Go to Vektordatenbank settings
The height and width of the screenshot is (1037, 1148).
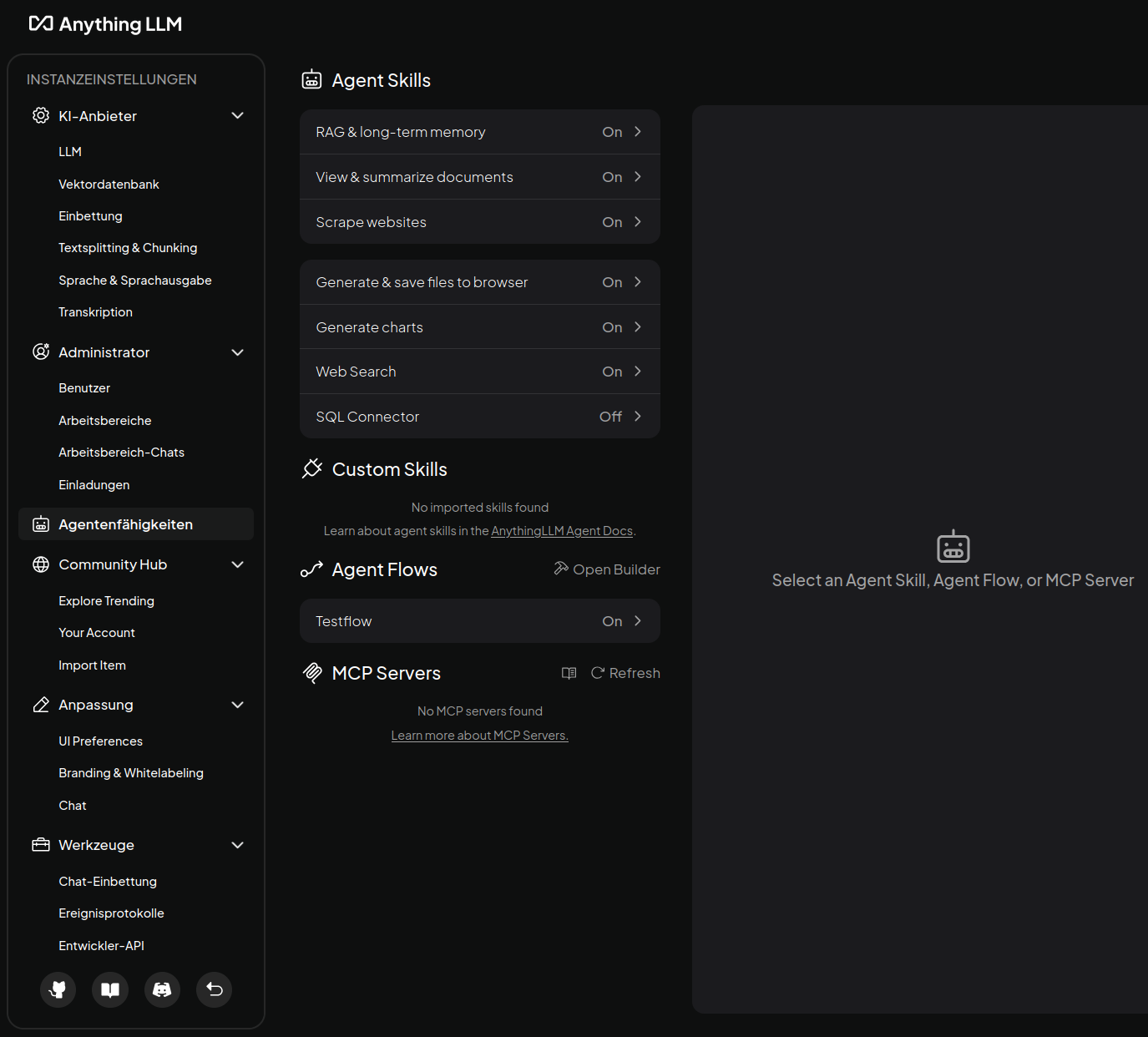click(x=109, y=185)
